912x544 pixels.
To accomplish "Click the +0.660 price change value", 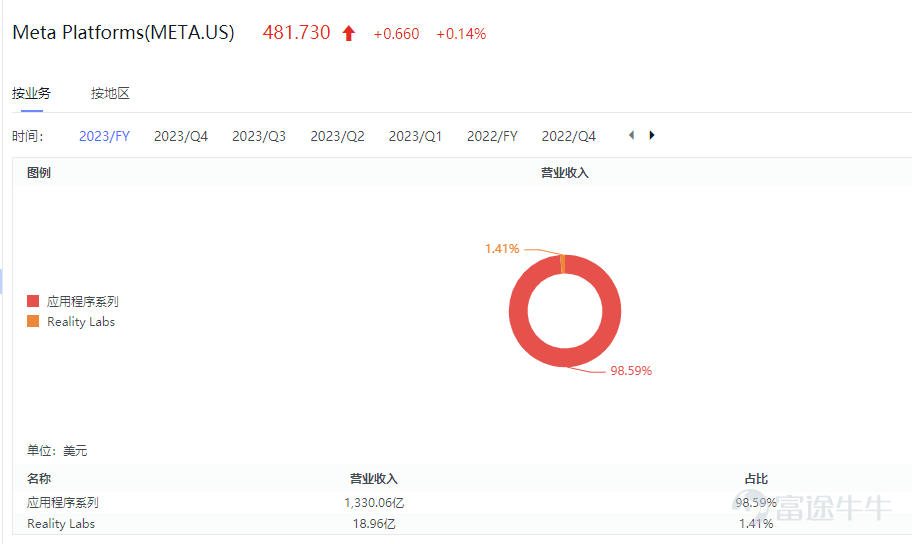I will coord(396,34).
